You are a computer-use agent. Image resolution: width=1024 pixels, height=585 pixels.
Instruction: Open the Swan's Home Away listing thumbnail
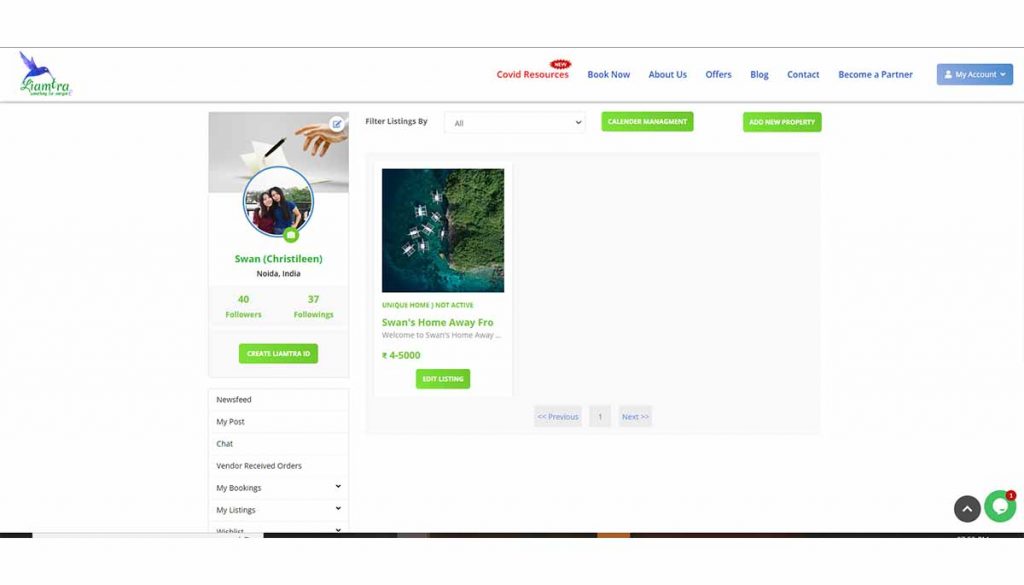pyautogui.click(x=443, y=230)
